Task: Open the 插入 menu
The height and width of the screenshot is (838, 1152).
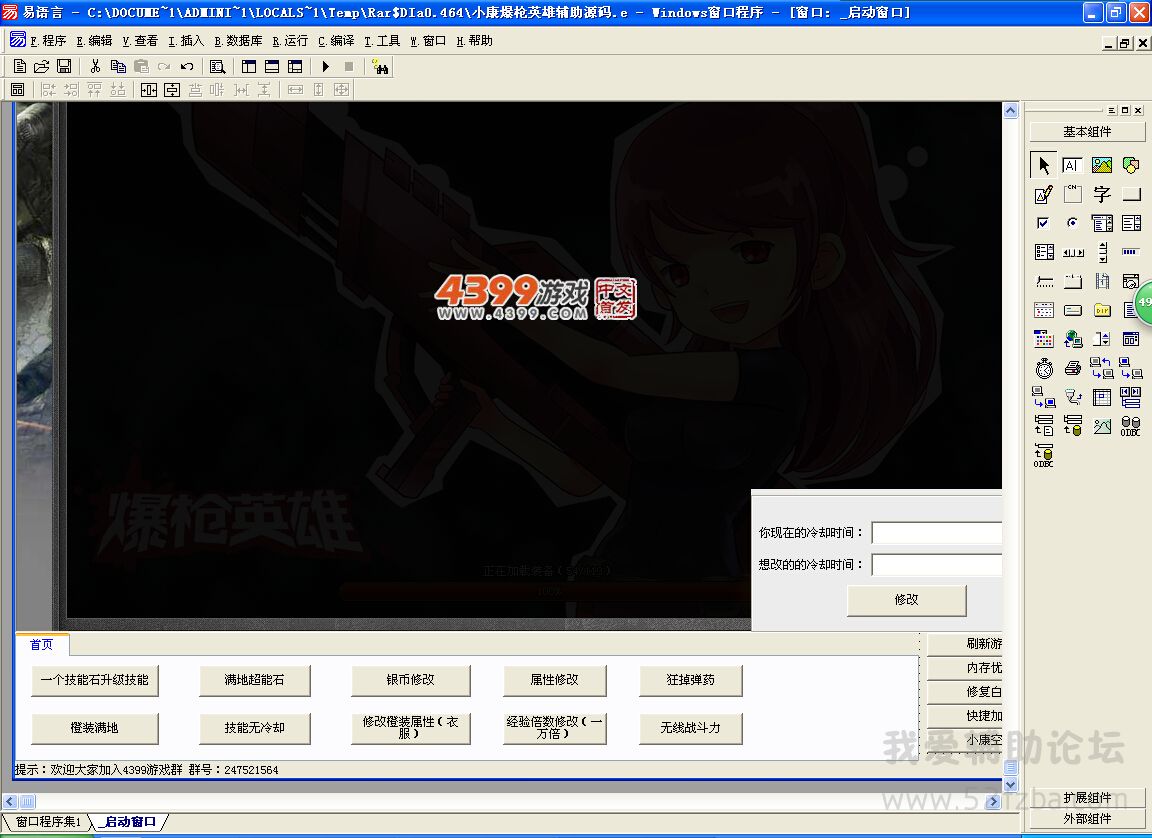Action: pyautogui.click(x=186, y=41)
